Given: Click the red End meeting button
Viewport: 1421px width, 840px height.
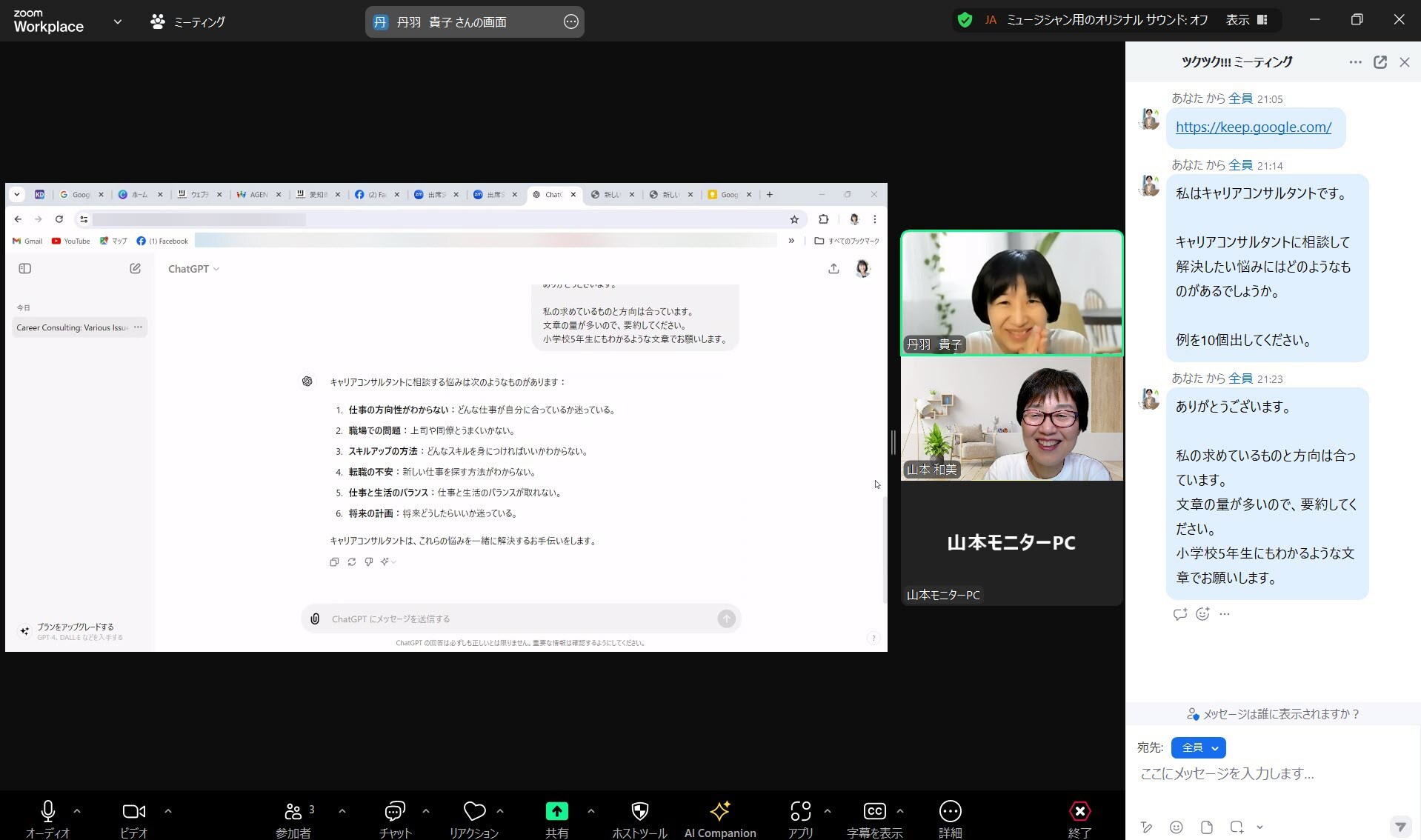Looking at the screenshot, I should [x=1079, y=812].
